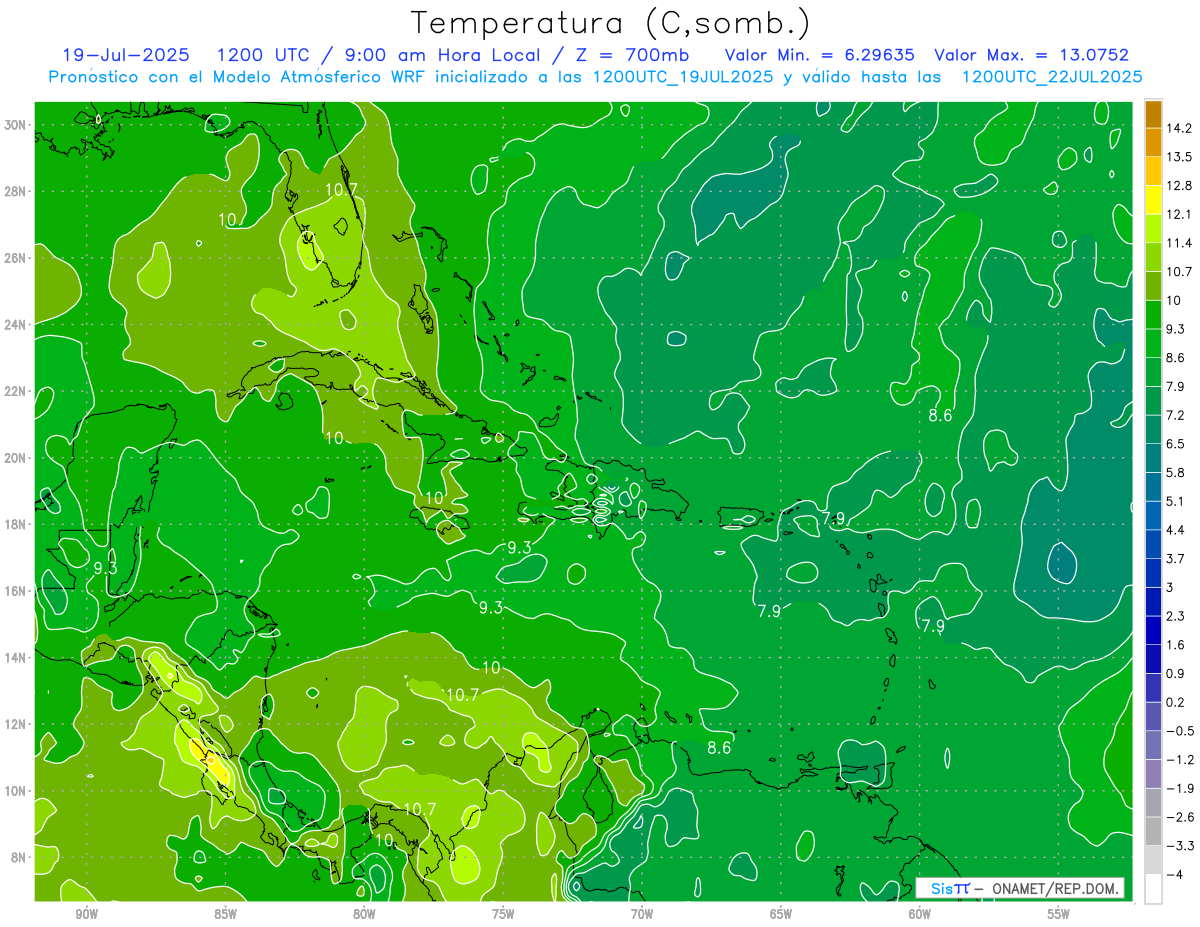1200x927 pixels.
Task: Click the 12.8 label on the colorbar
Action: 1179,185
